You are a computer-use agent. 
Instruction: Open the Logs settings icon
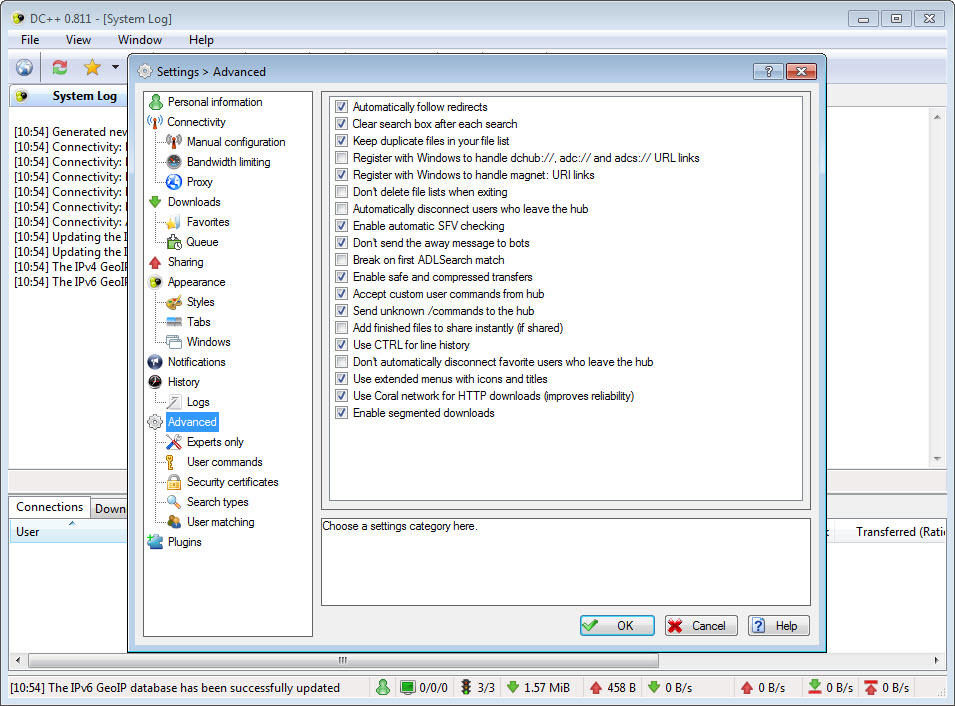coord(174,402)
